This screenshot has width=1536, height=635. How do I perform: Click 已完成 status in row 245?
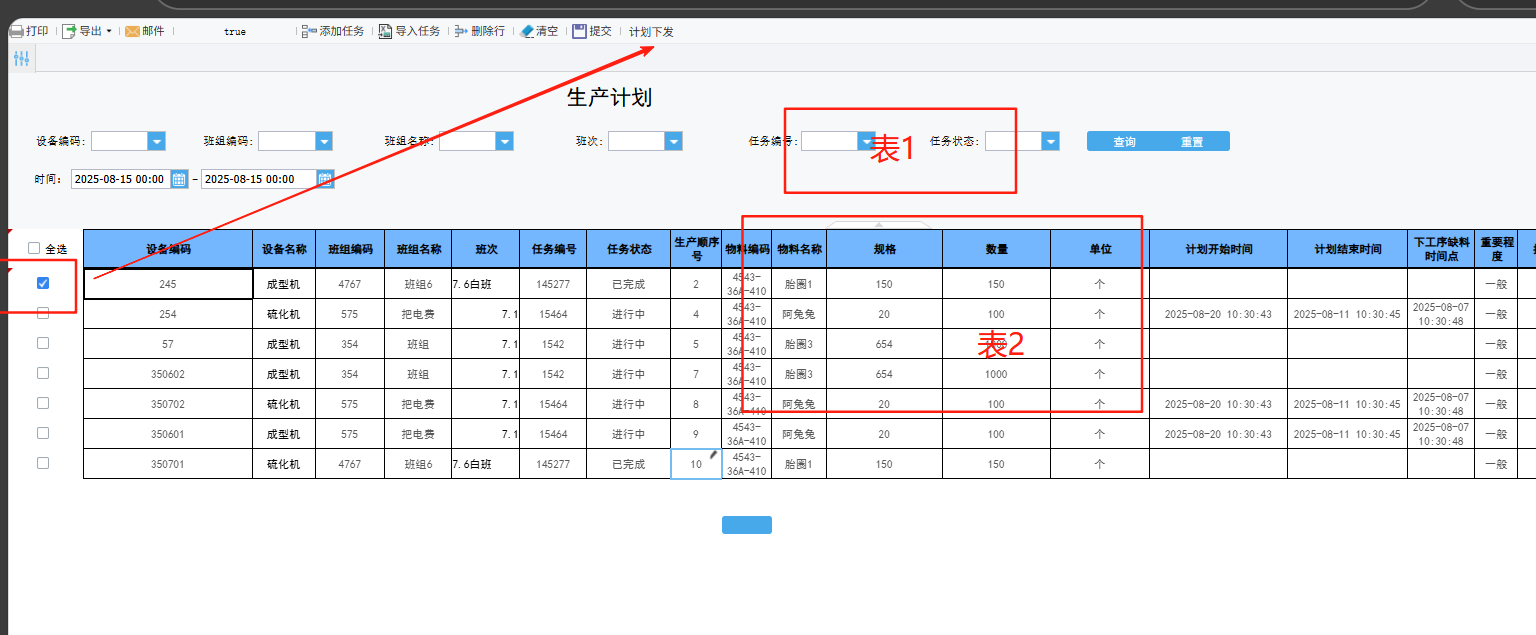click(x=628, y=284)
